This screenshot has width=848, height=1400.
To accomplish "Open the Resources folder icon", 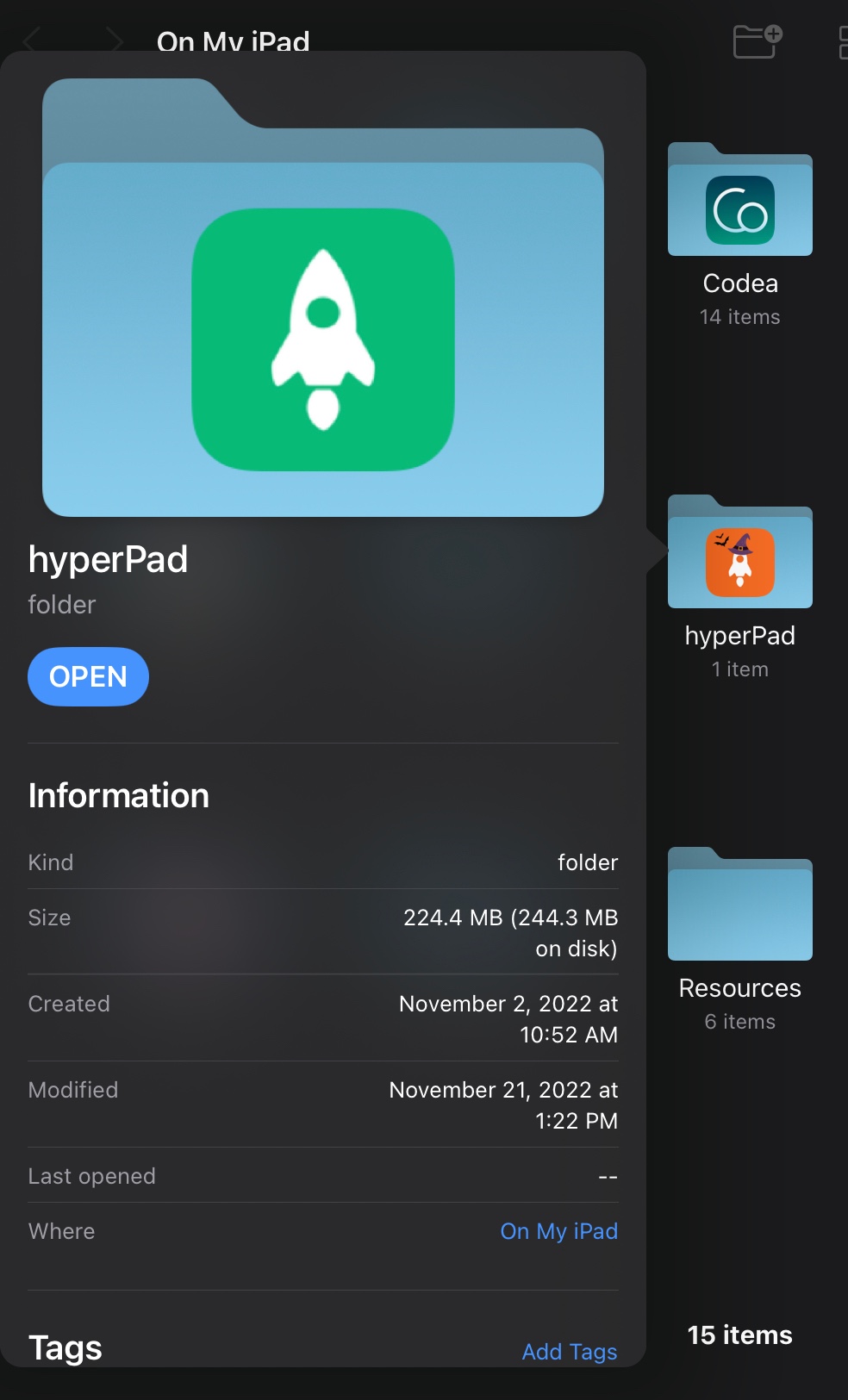I will point(740,904).
